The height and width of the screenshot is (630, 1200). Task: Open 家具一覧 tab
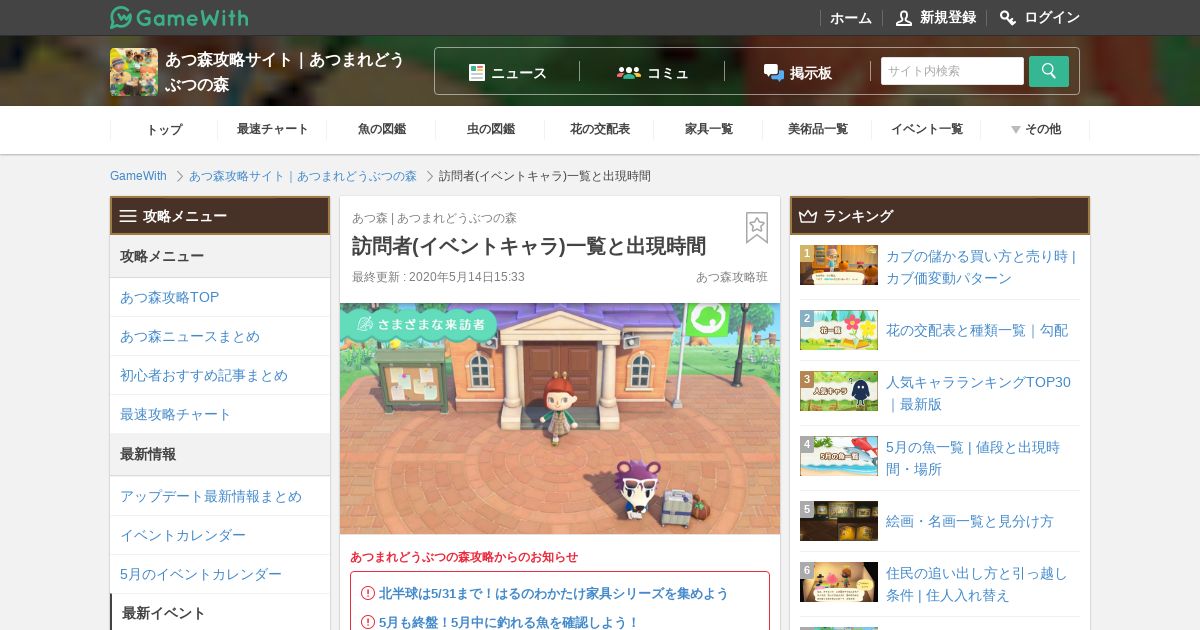(709, 129)
